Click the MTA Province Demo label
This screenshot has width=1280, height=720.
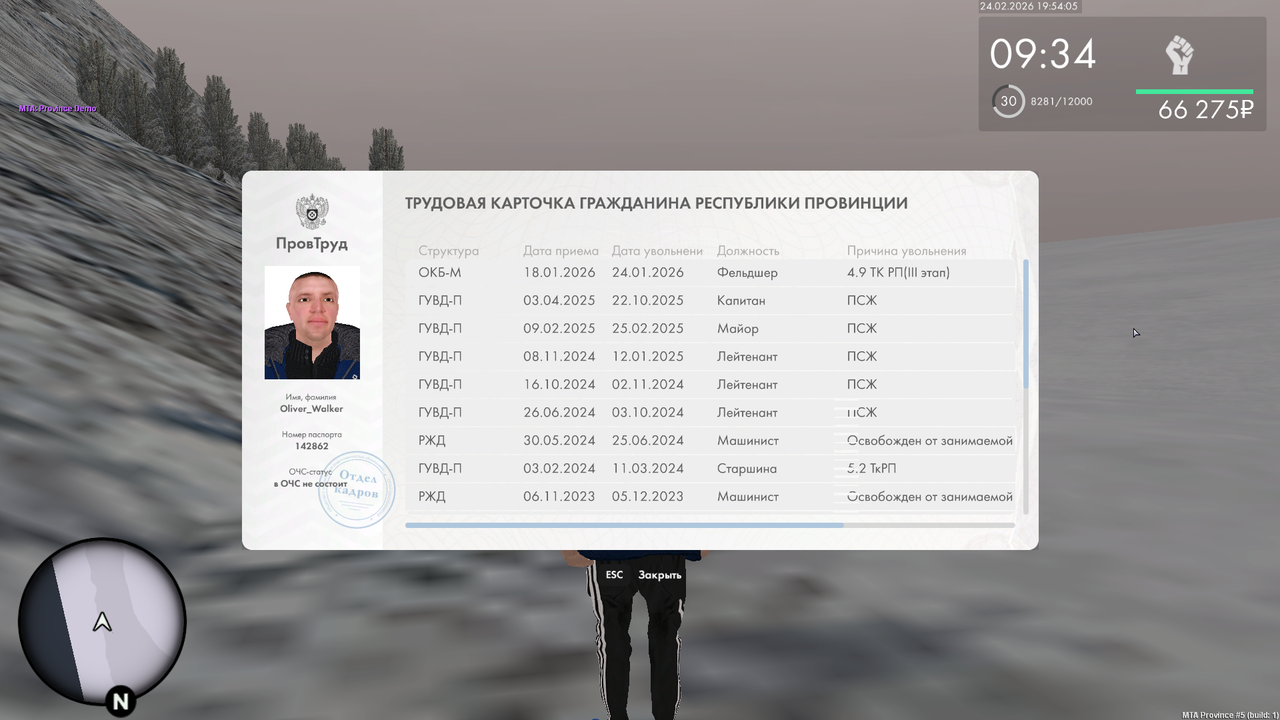coord(58,108)
